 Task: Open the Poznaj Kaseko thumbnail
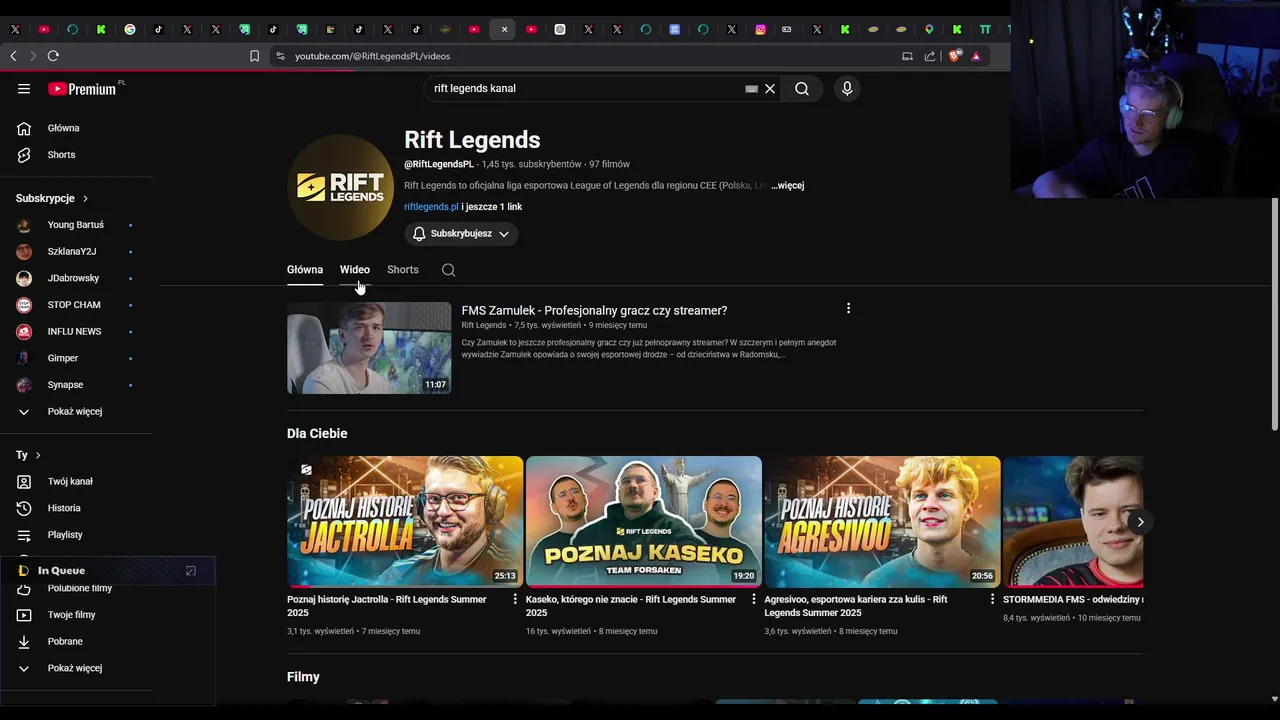coord(644,521)
